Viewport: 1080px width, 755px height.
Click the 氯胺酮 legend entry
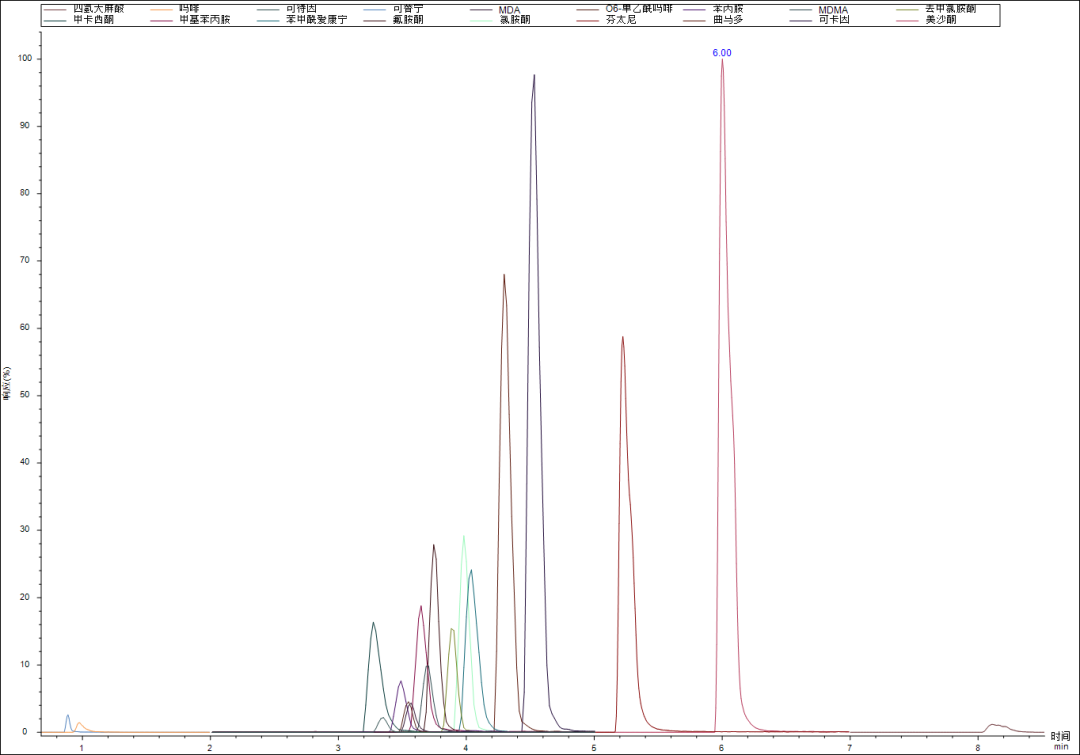pos(500,19)
